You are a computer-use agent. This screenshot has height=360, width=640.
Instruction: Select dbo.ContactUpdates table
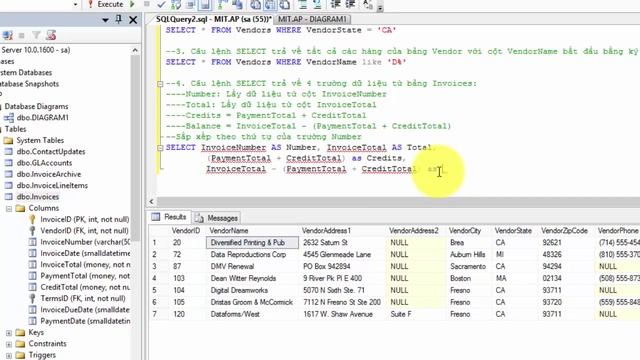click(x=51, y=151)
